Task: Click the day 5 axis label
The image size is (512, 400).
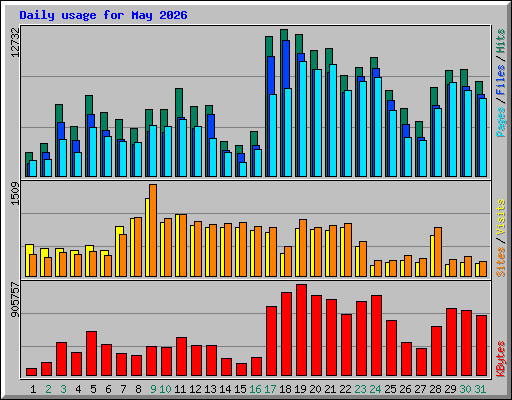Action: [x=93, y=389]
